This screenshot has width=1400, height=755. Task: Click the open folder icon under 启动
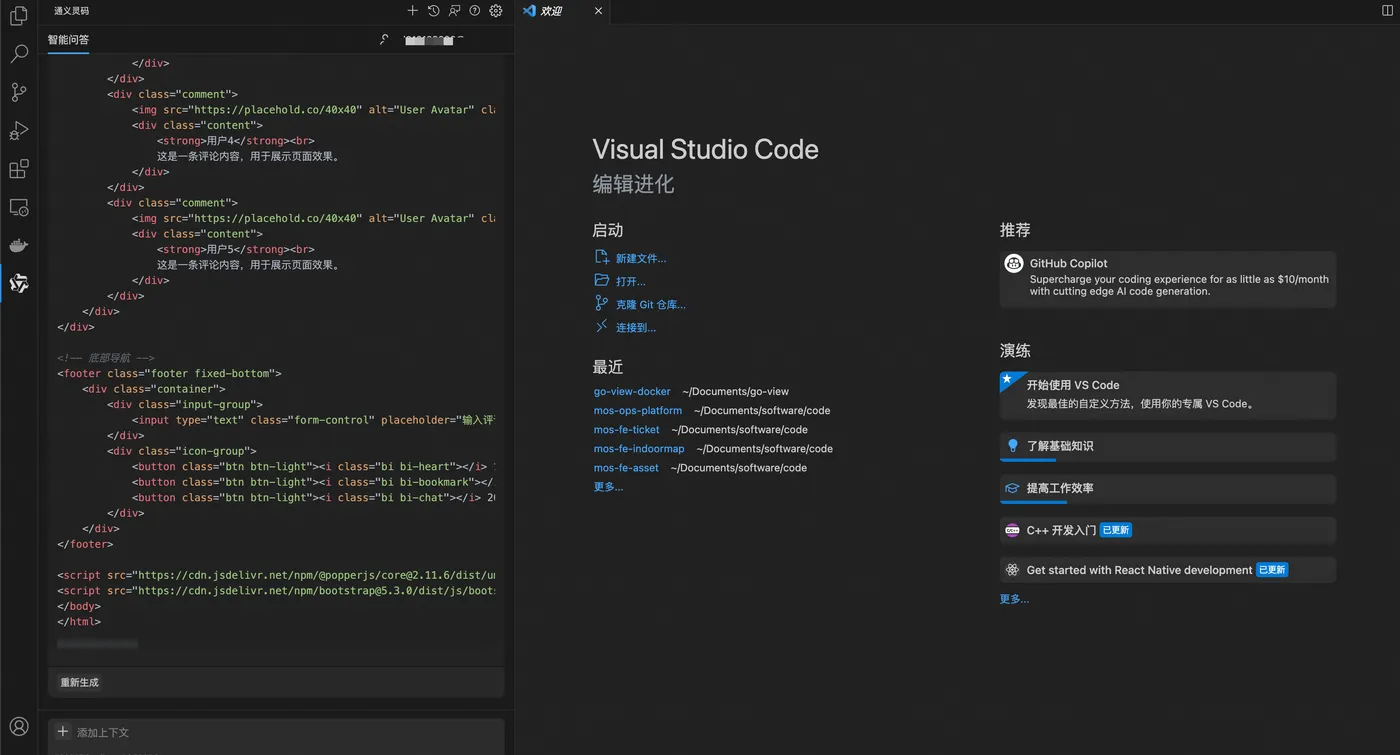[601, 281]
